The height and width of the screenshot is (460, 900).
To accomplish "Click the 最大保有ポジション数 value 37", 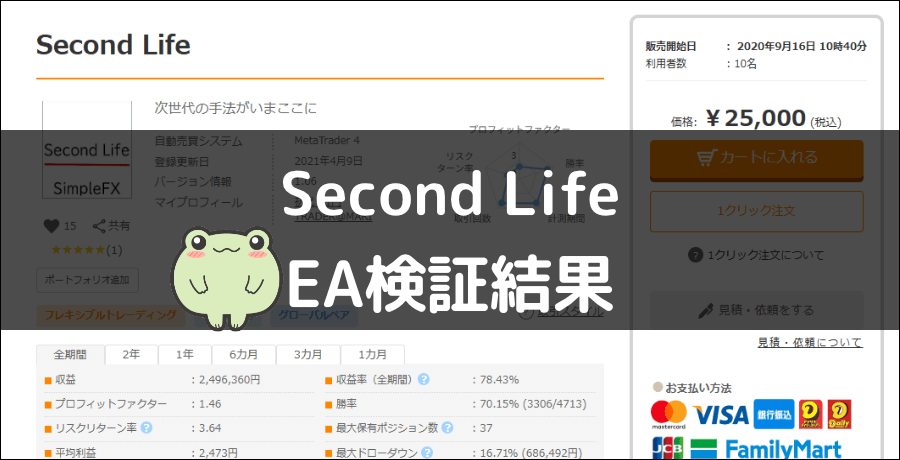I will pyautogui.click(x=486, y=428).
